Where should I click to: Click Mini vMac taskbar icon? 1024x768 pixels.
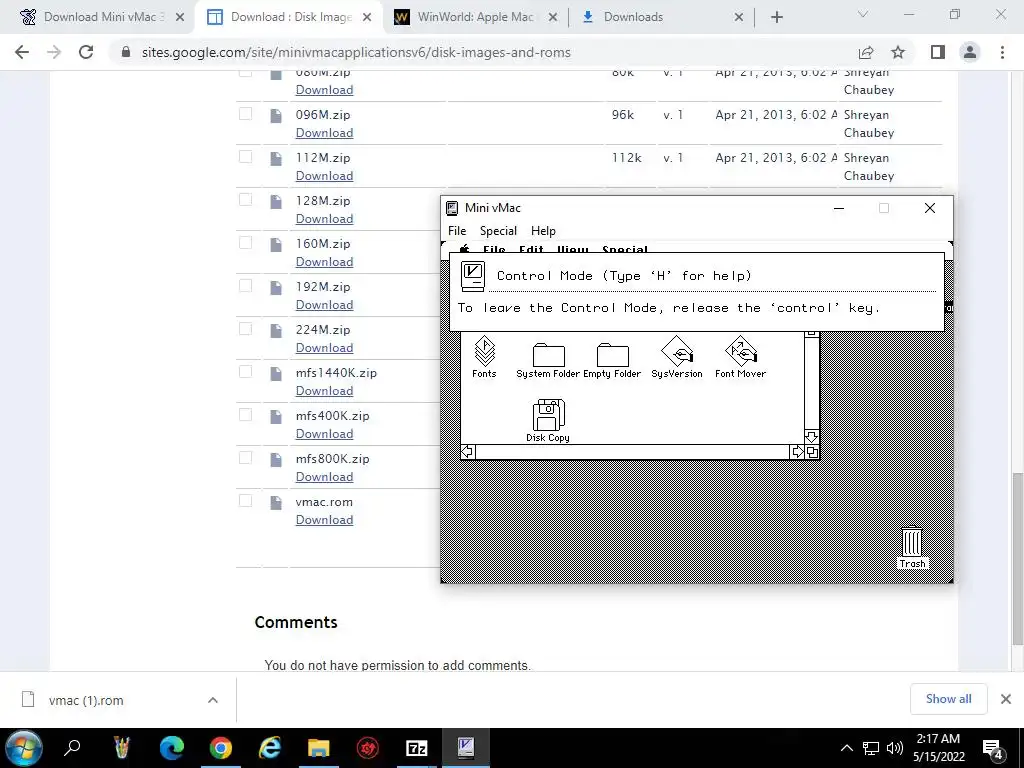[x=466, y=747]
